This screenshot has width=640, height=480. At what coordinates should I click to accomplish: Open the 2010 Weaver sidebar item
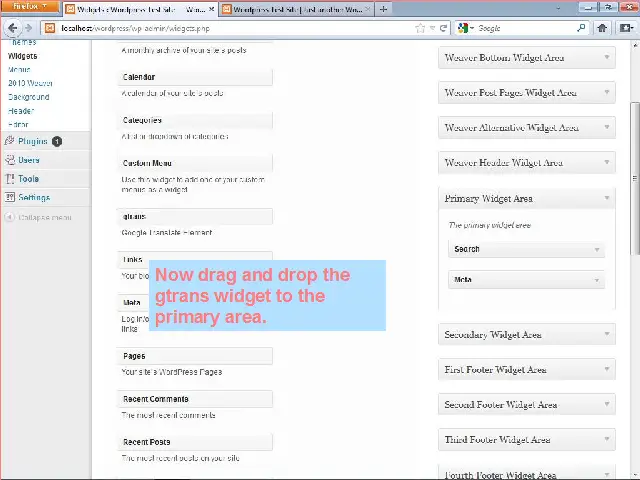coord(30,83)
